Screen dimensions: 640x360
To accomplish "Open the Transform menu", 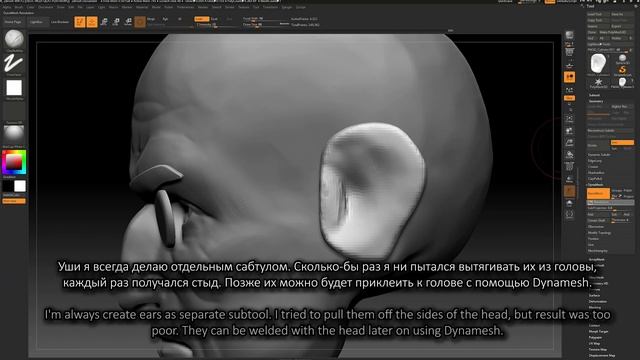I will coord(270,7).
